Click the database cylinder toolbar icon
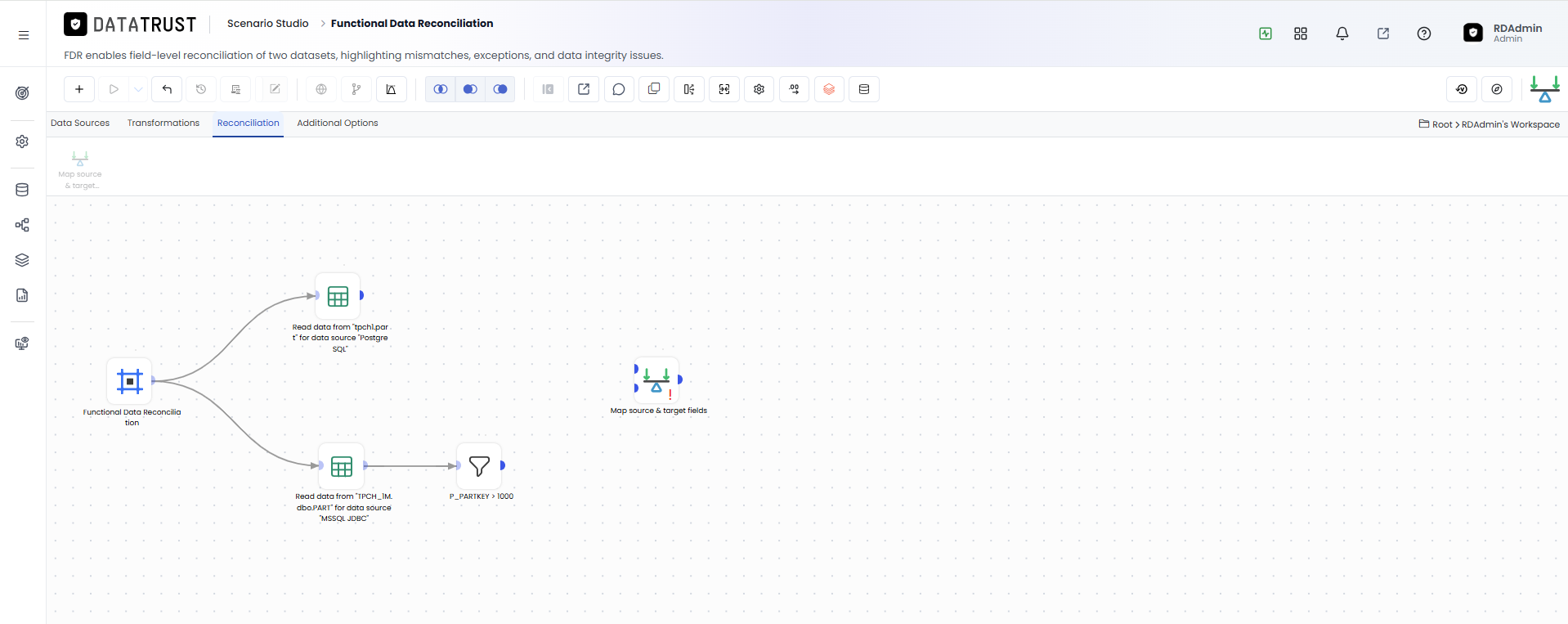 [864, 89]
